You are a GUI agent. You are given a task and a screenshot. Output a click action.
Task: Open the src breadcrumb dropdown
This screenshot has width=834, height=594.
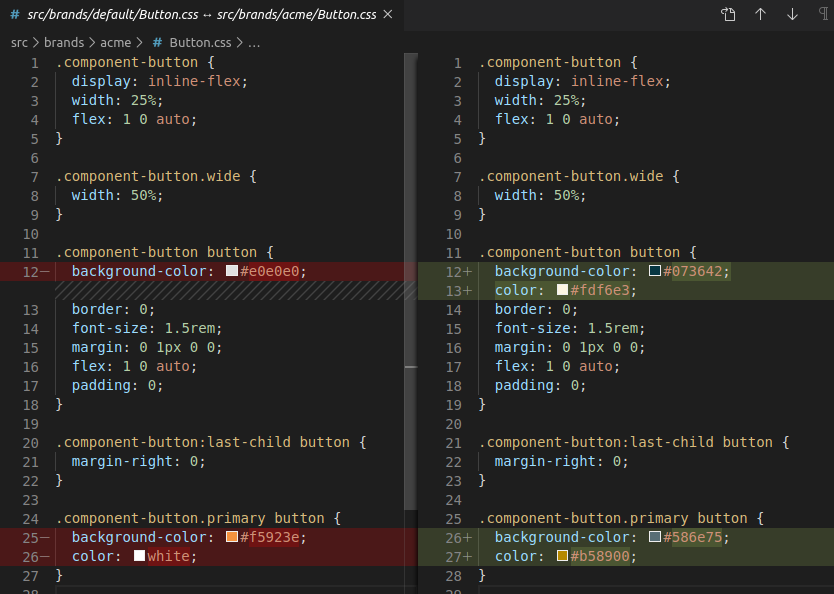point(17,43)
